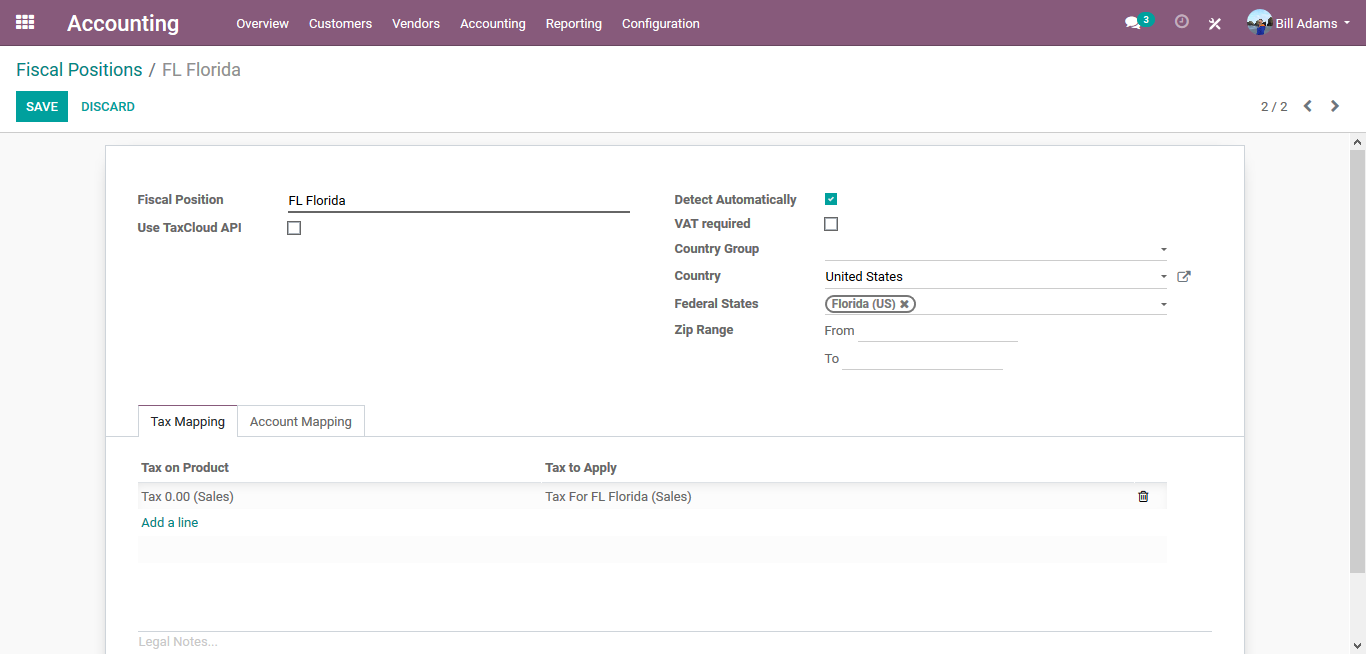Viewport: 1366px width, 654px height.
Task: Expand the Country dropdown arrow
Action: (x=1163, y=277)
